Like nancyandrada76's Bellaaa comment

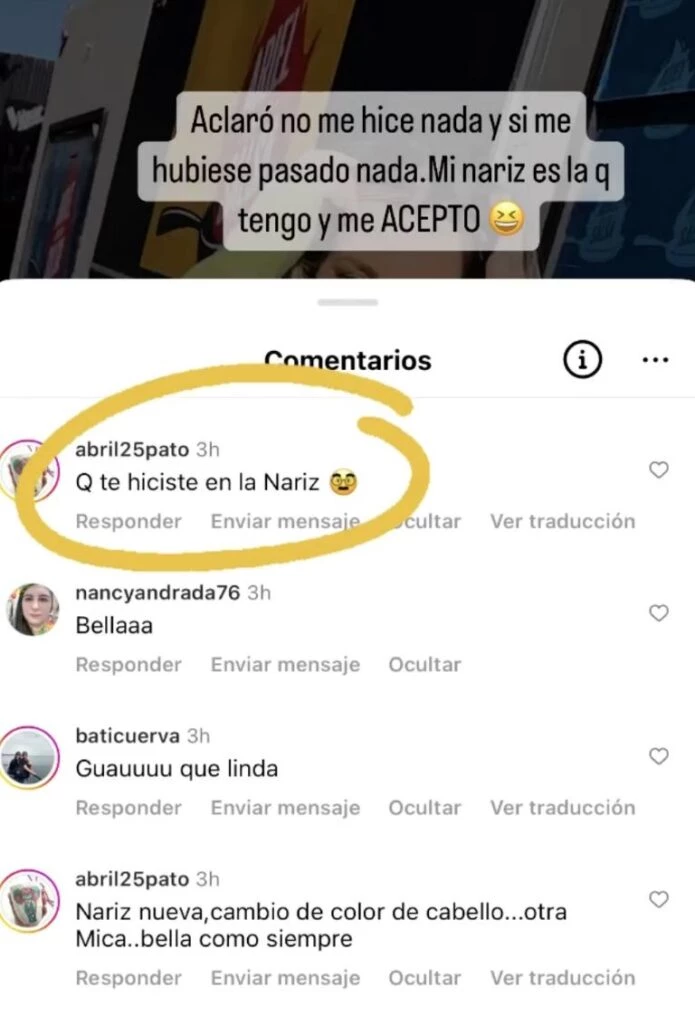click(x=658, y=613)
